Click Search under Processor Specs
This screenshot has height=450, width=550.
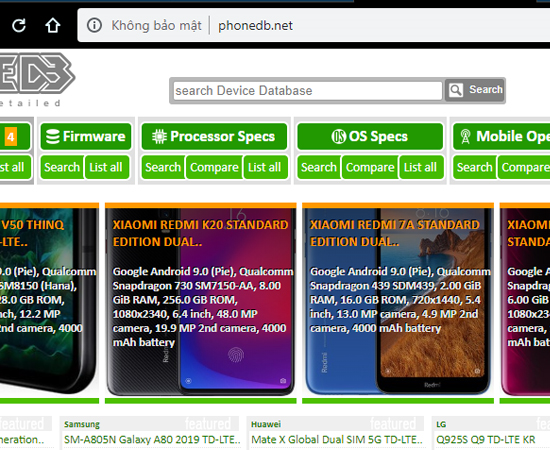(x=163, y=167)
